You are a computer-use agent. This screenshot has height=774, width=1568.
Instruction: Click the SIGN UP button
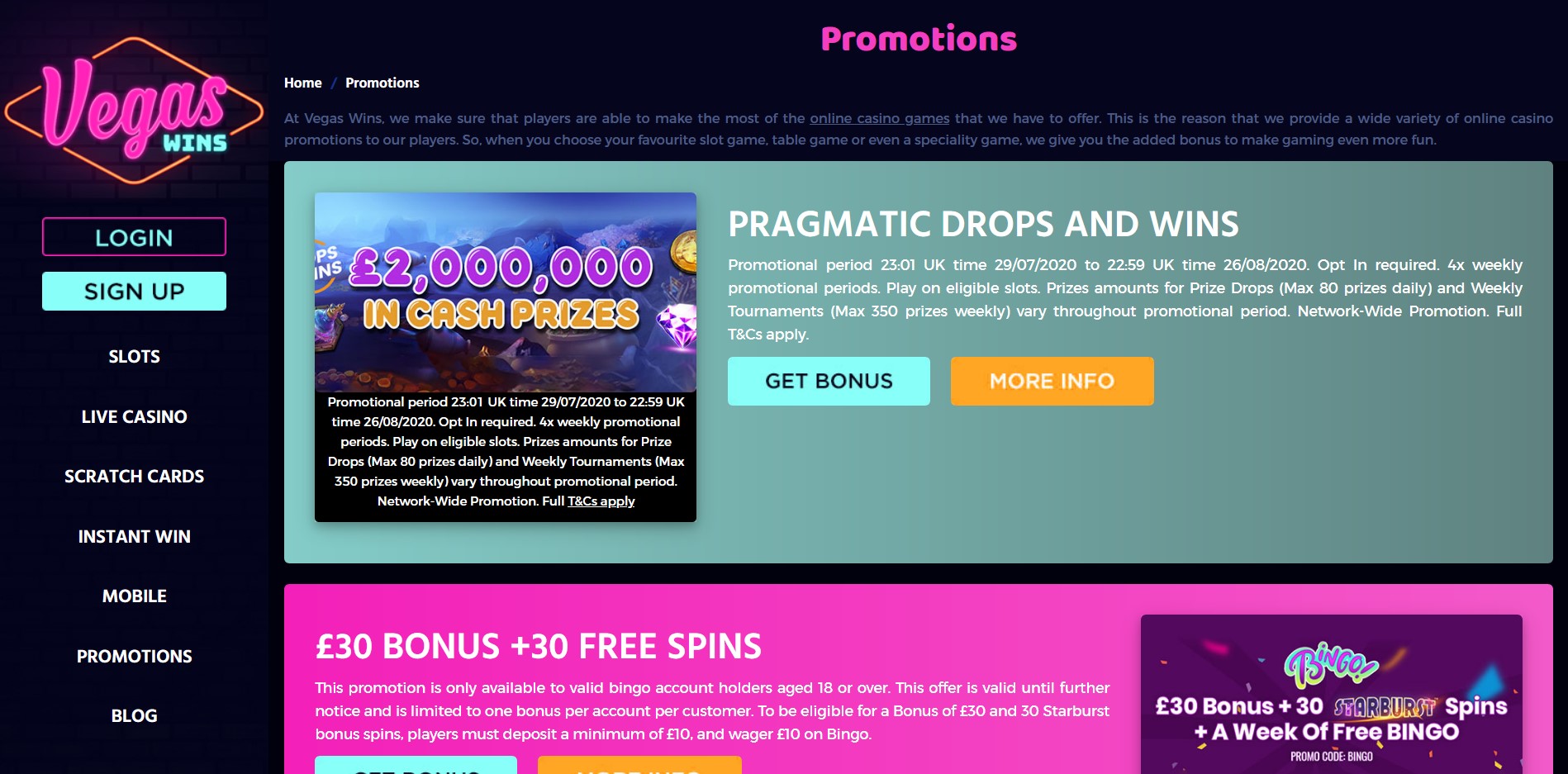(134, 292)
